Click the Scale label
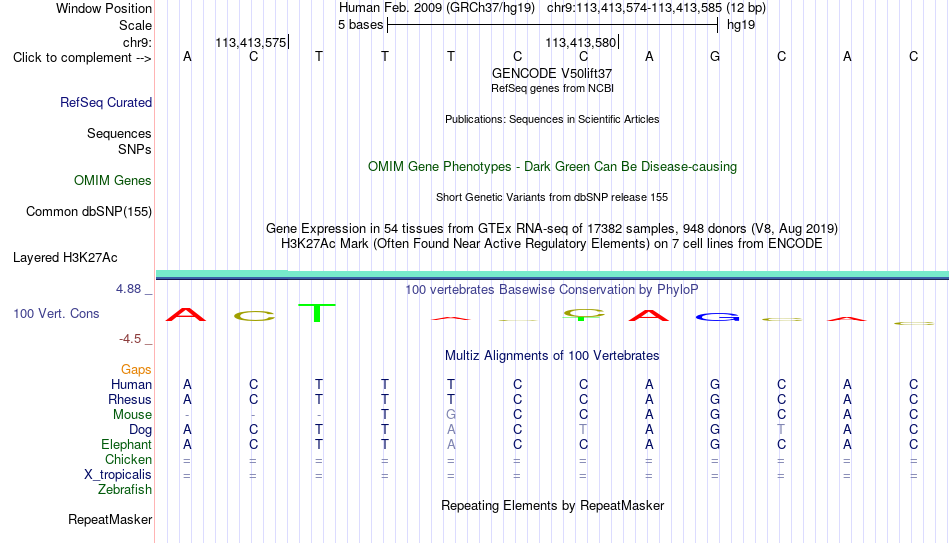 click(135, 25)
